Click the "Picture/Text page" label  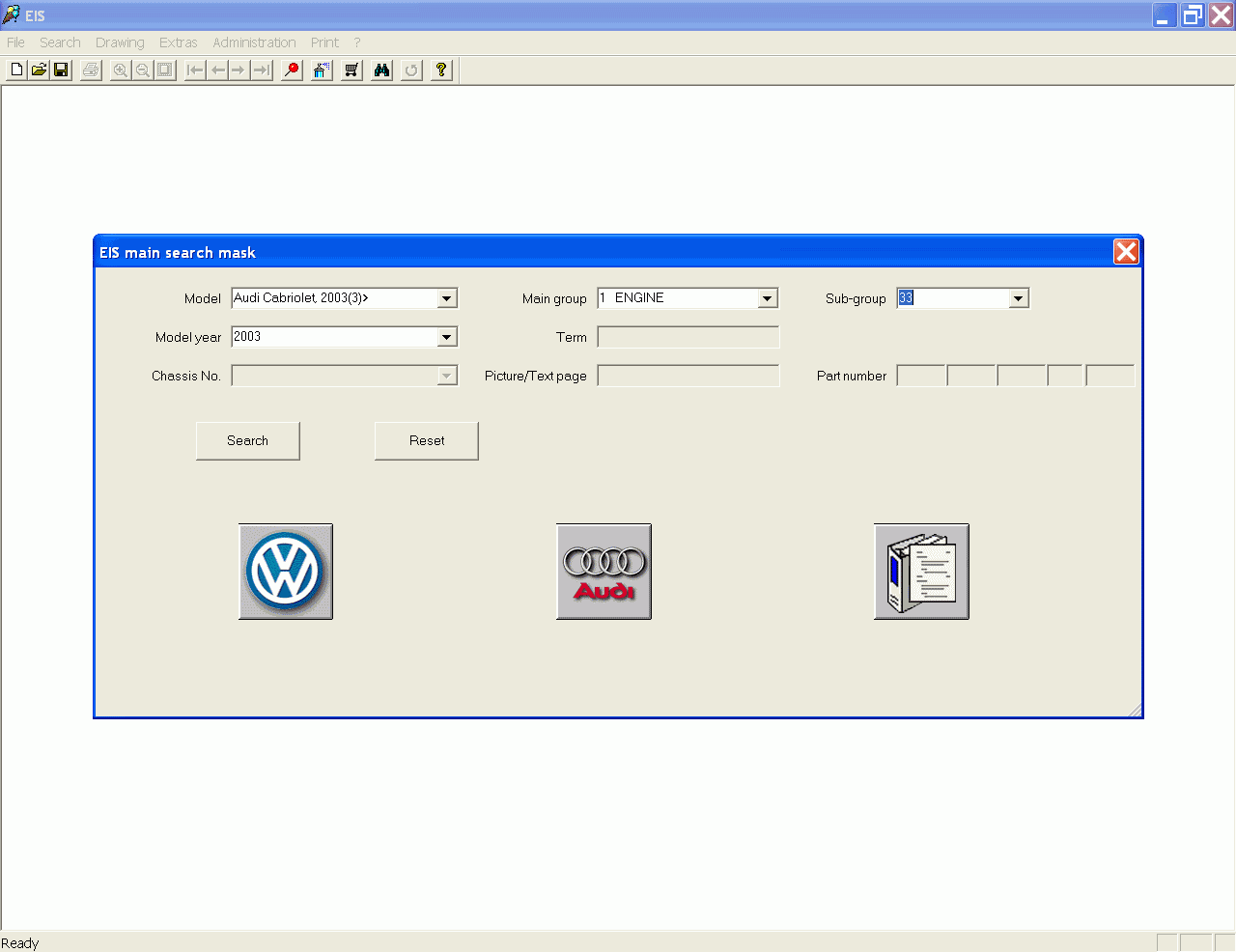pyautogui.click(x=536, y=376)
